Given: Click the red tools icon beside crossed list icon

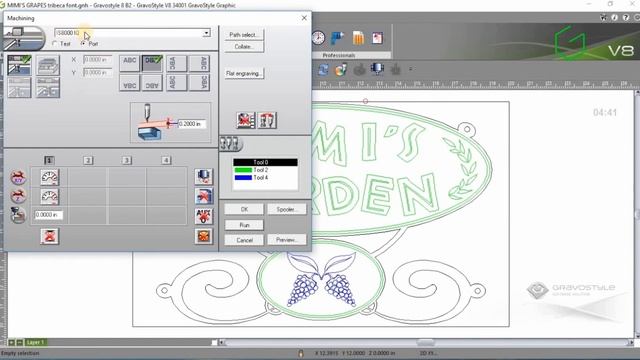Looking at the screenshot, I should 267,120.
